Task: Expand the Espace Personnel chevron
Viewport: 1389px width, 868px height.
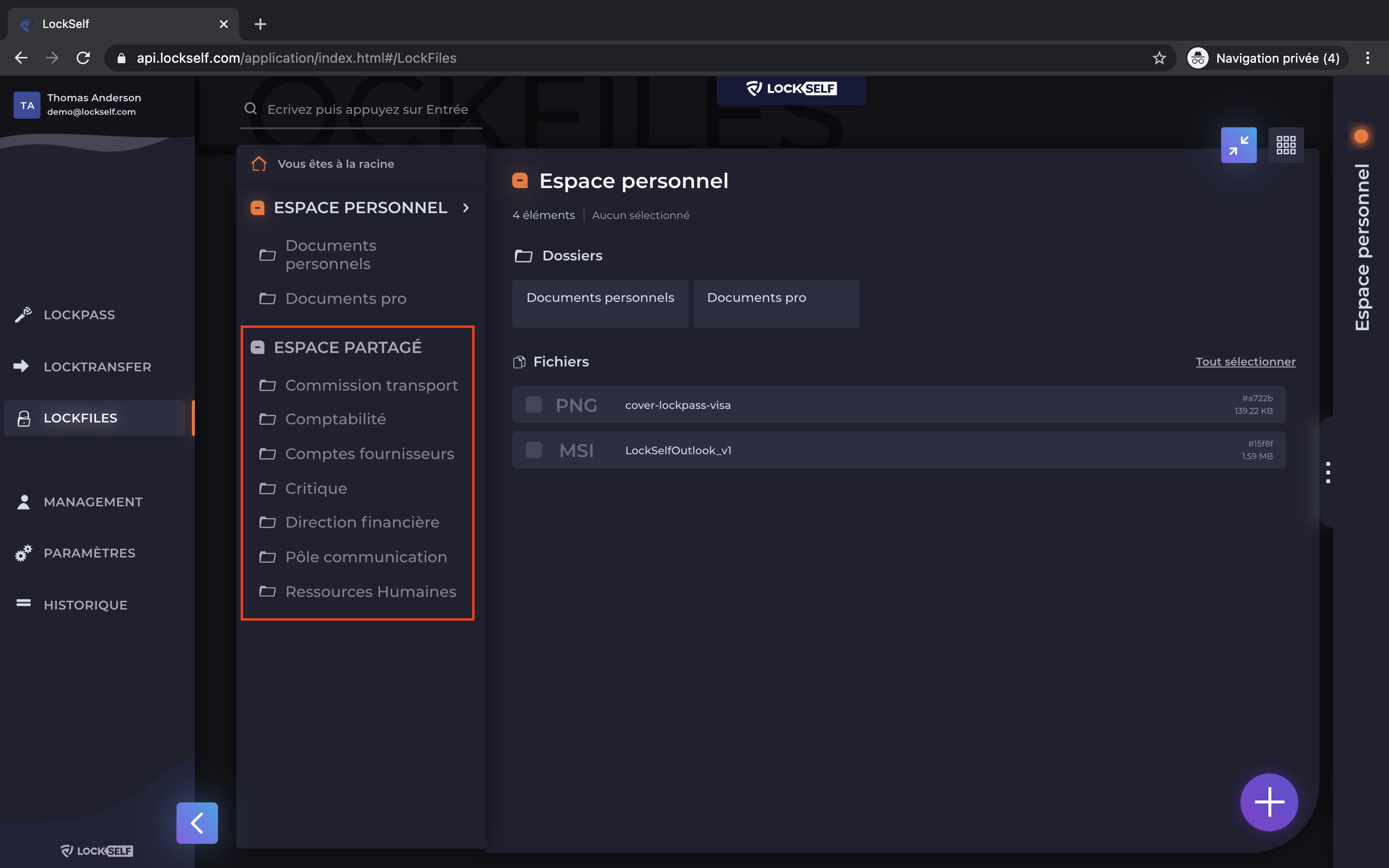Action: pyautogui.click(x=466, y=207)
